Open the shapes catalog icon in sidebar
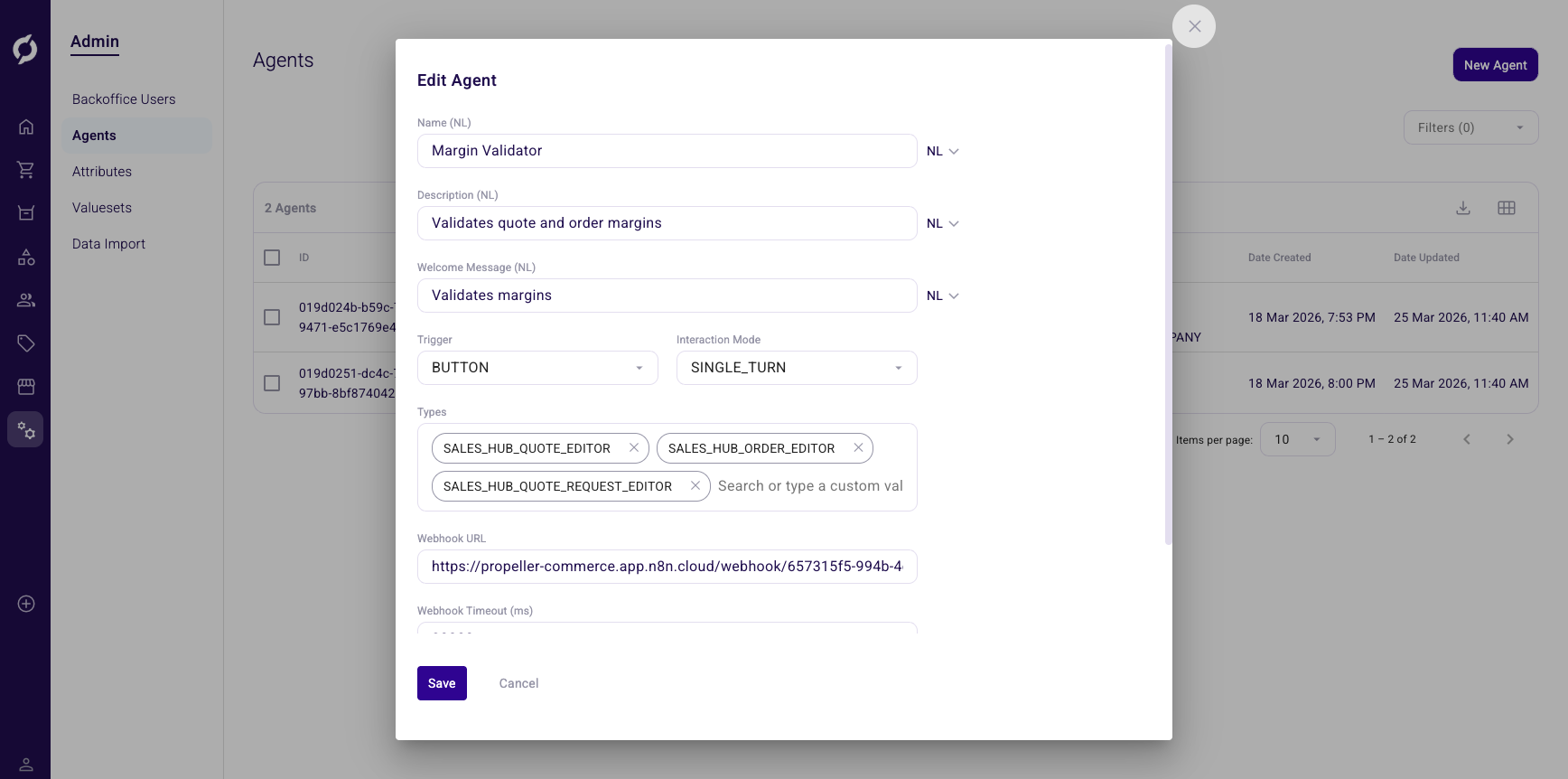 26,258
